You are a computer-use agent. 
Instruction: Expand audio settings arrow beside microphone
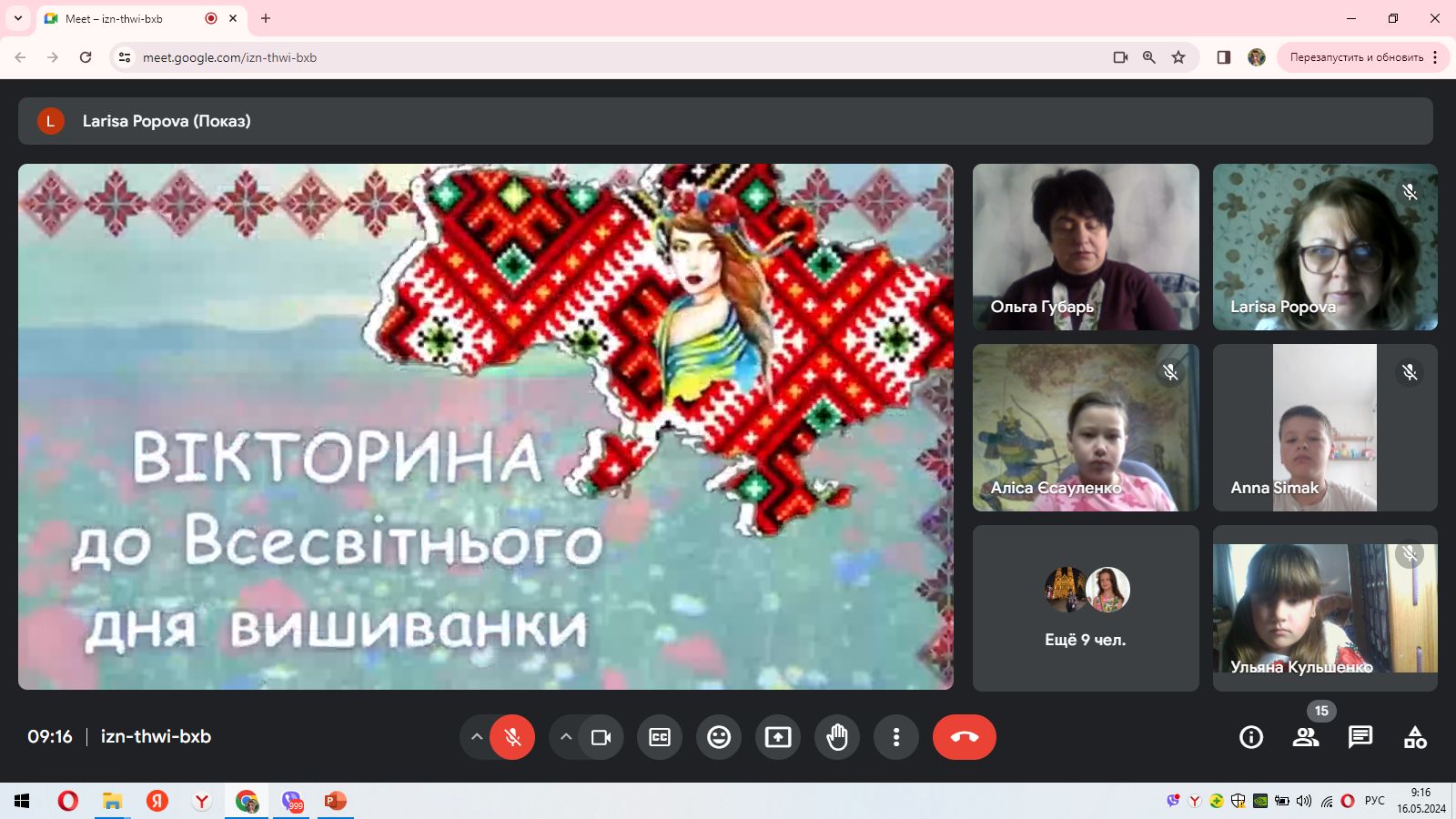click(476, 737)
